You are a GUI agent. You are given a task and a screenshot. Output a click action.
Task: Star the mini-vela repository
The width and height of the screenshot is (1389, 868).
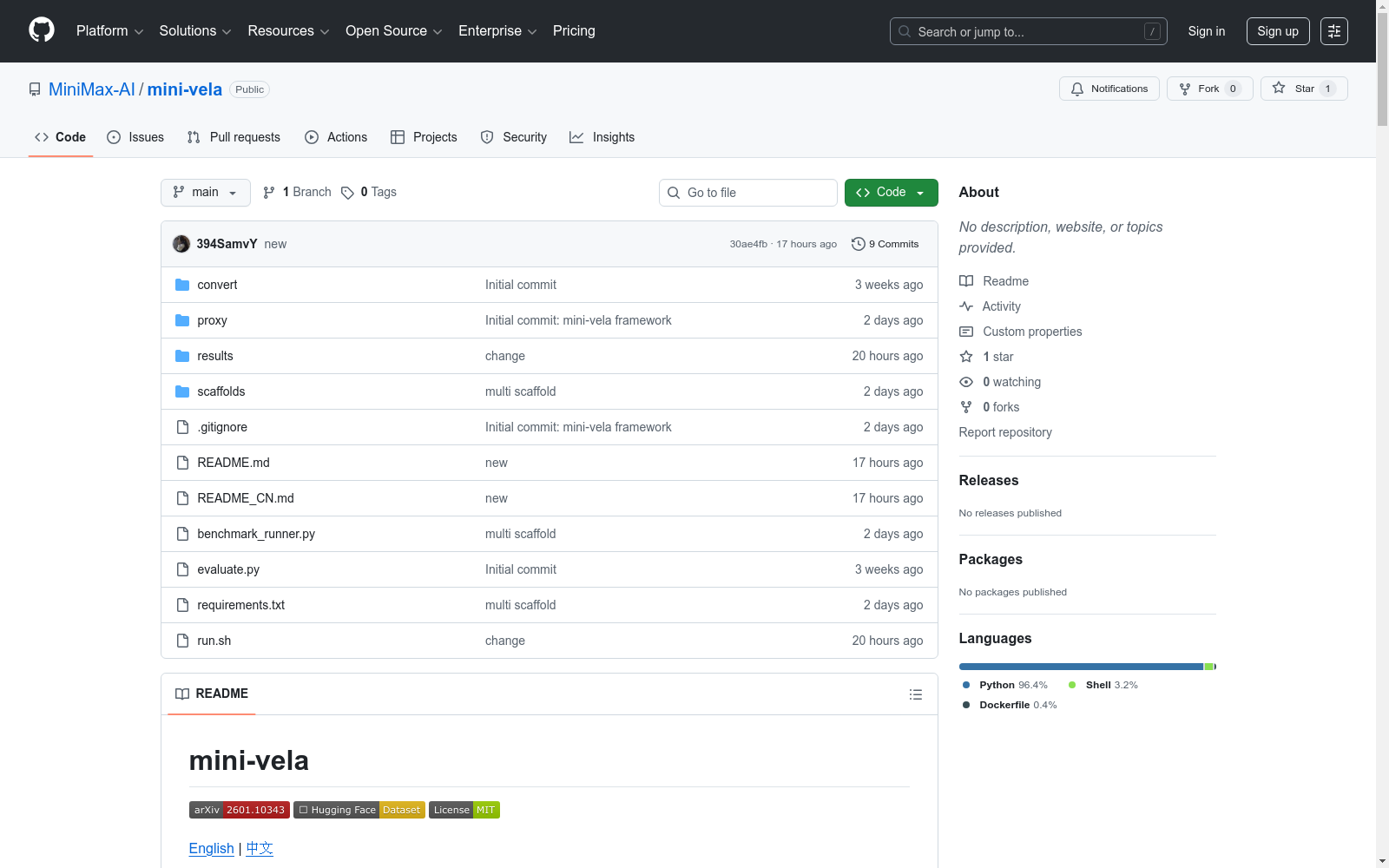tap(1304, 89)
